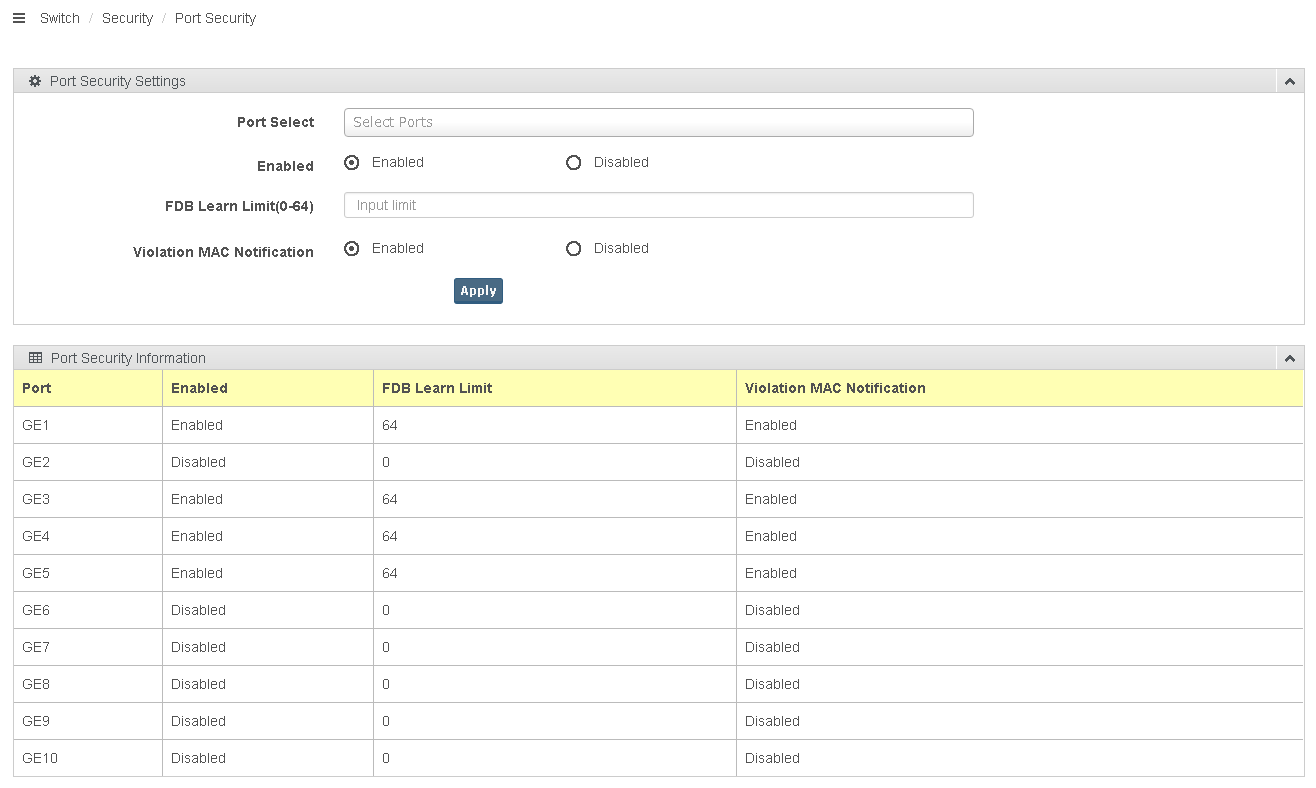Go to Switch in breadcrumb

[60, 18]
